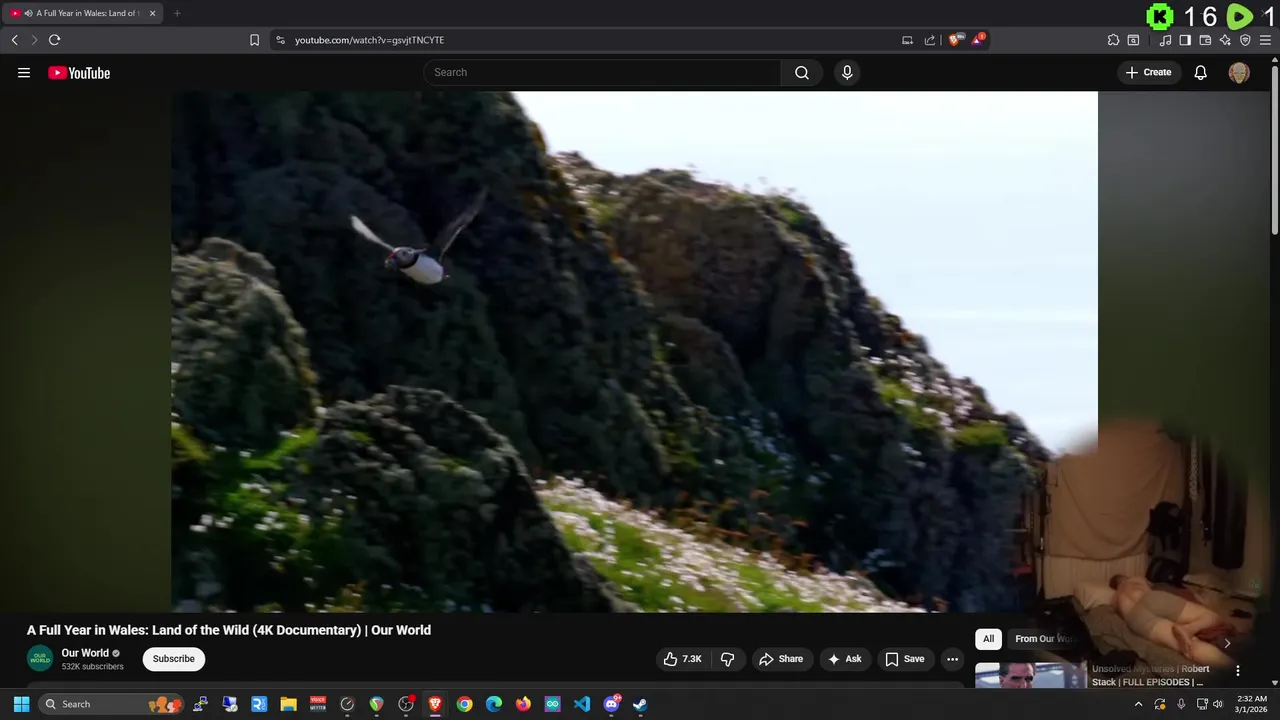Open Brave VPN shield icon

click(x=1245, y=40)
